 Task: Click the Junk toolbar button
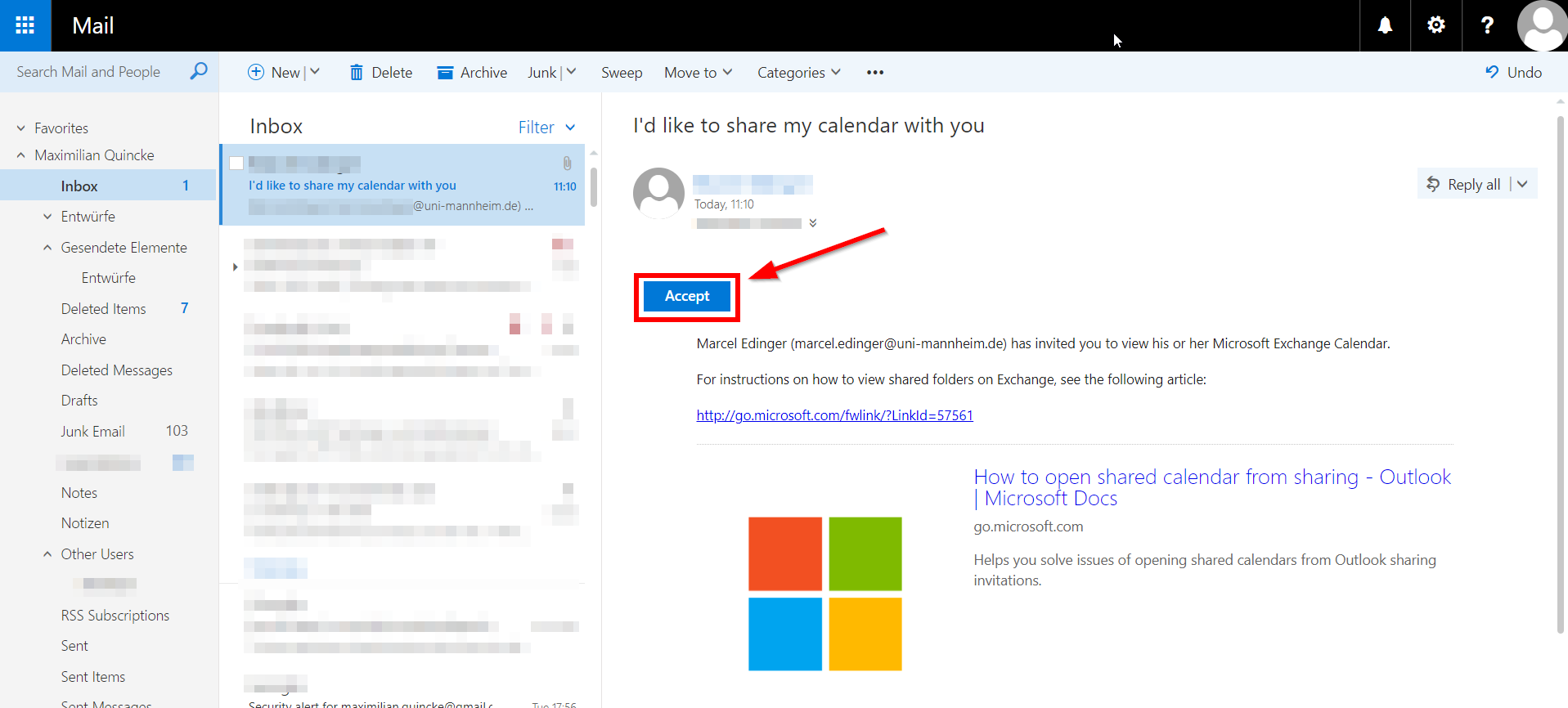(x=541, y=73)
